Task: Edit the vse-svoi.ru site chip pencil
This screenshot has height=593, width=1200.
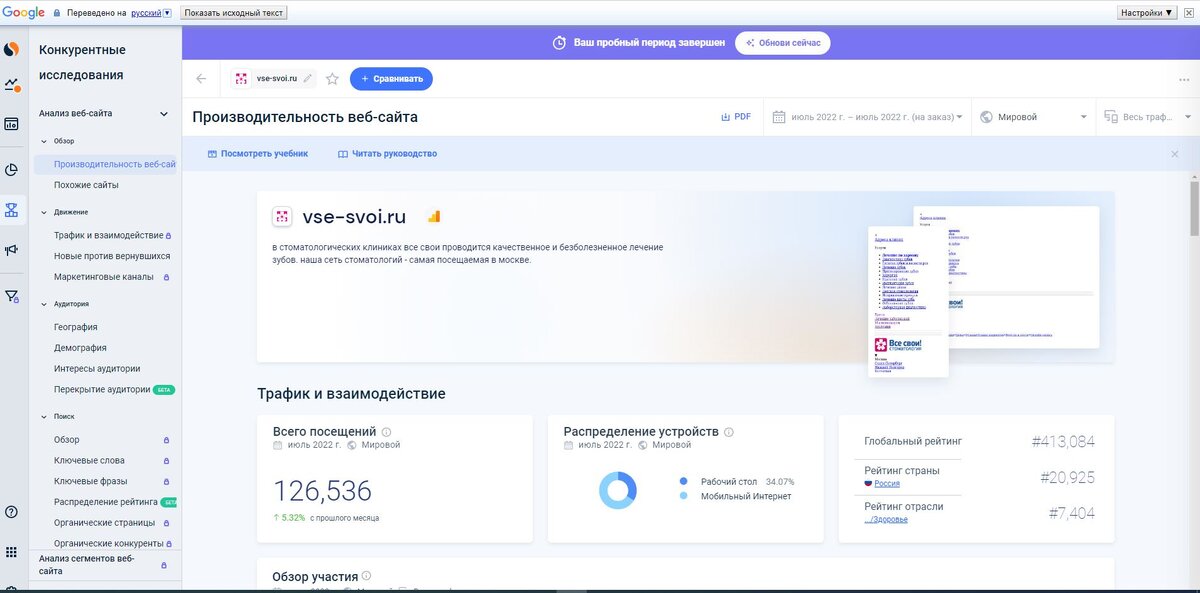Action: pyautogui.click(x=308, y=78)
